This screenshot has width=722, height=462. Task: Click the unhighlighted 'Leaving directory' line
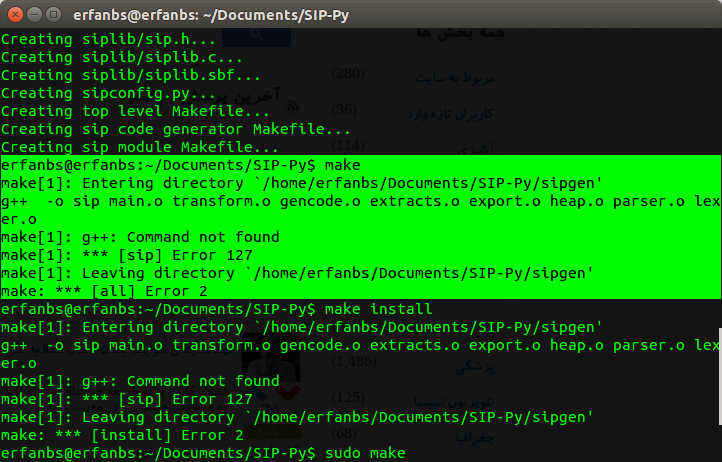pyautogui.click(x=297, y=417)
